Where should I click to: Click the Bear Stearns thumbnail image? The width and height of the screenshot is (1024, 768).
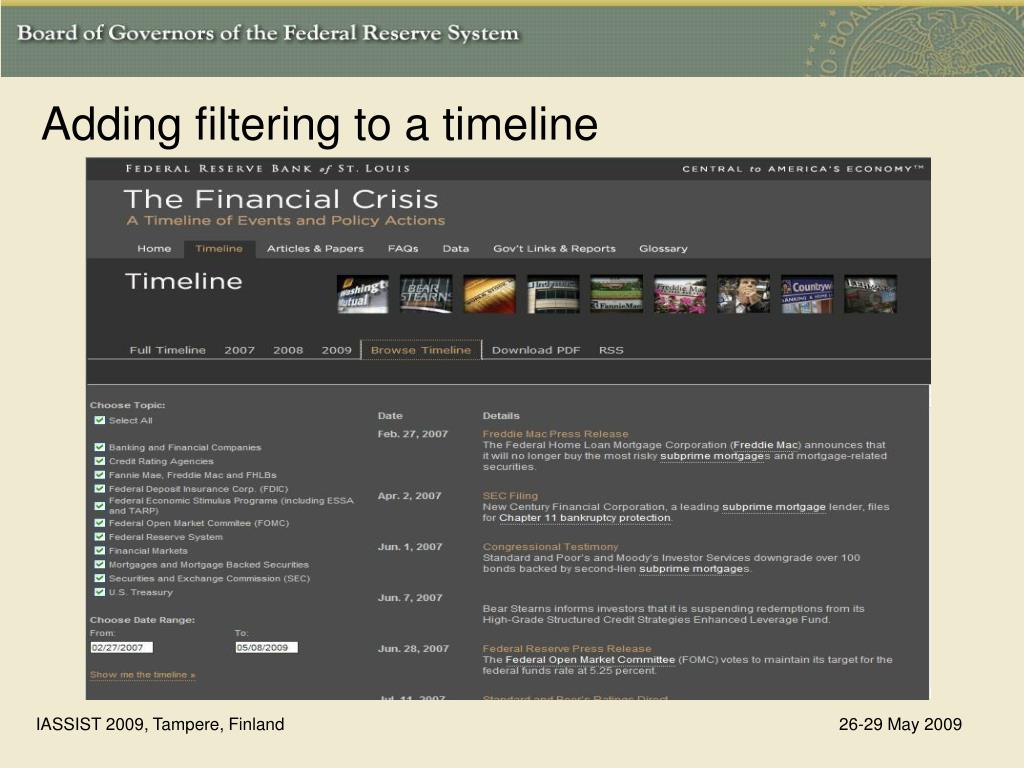click(x=425, y=294)
